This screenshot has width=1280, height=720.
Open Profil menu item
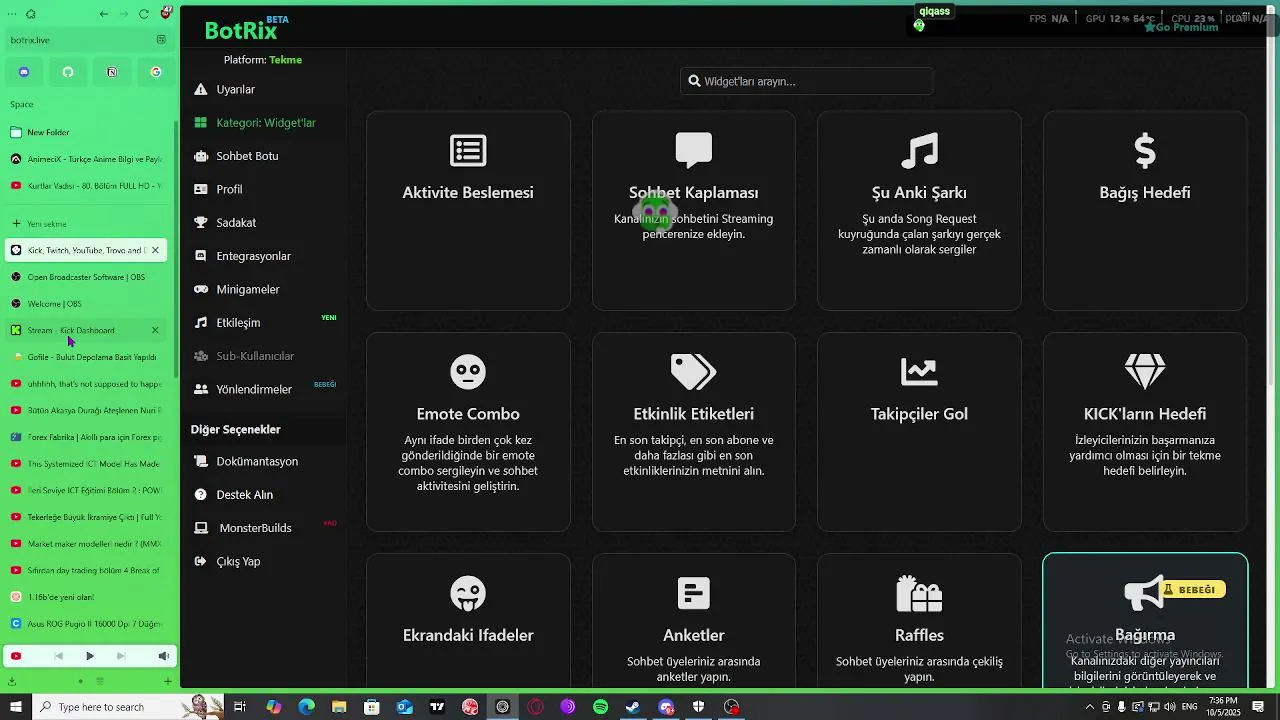click(x=229, y=189)
